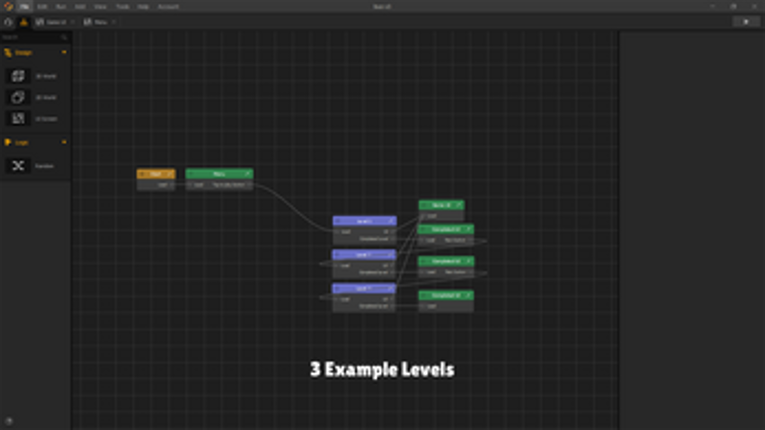This screenshot has width=765, height=430.
Task: Open the Tools menu
Action: 122,6
